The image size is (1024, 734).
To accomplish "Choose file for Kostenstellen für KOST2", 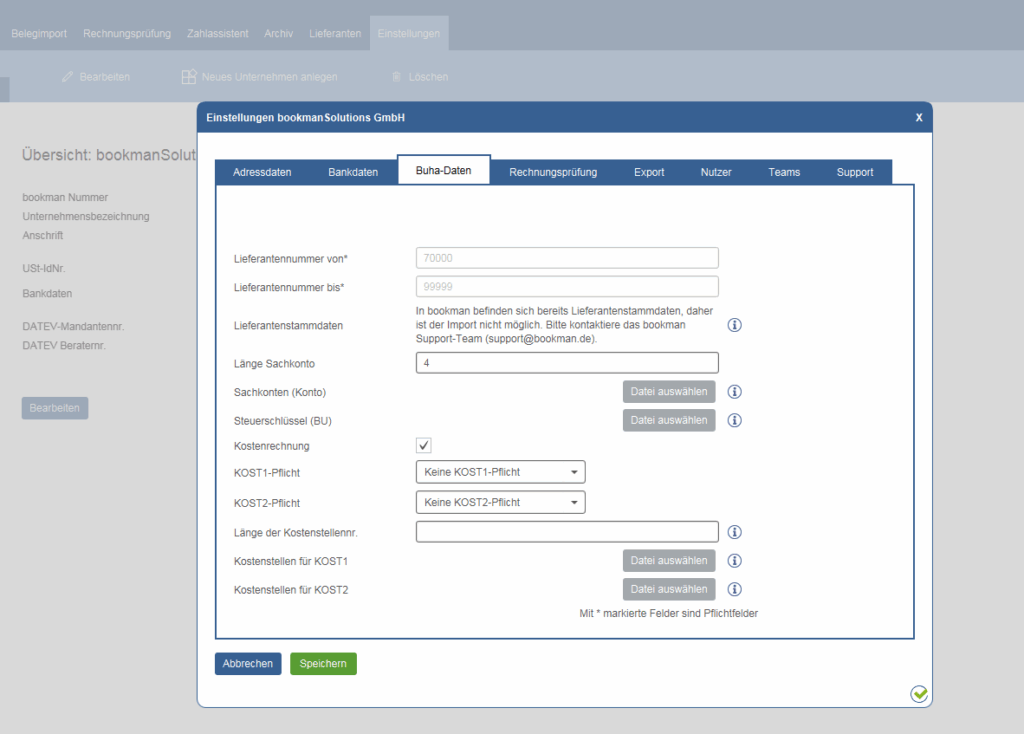I will [x=669, y=589].
